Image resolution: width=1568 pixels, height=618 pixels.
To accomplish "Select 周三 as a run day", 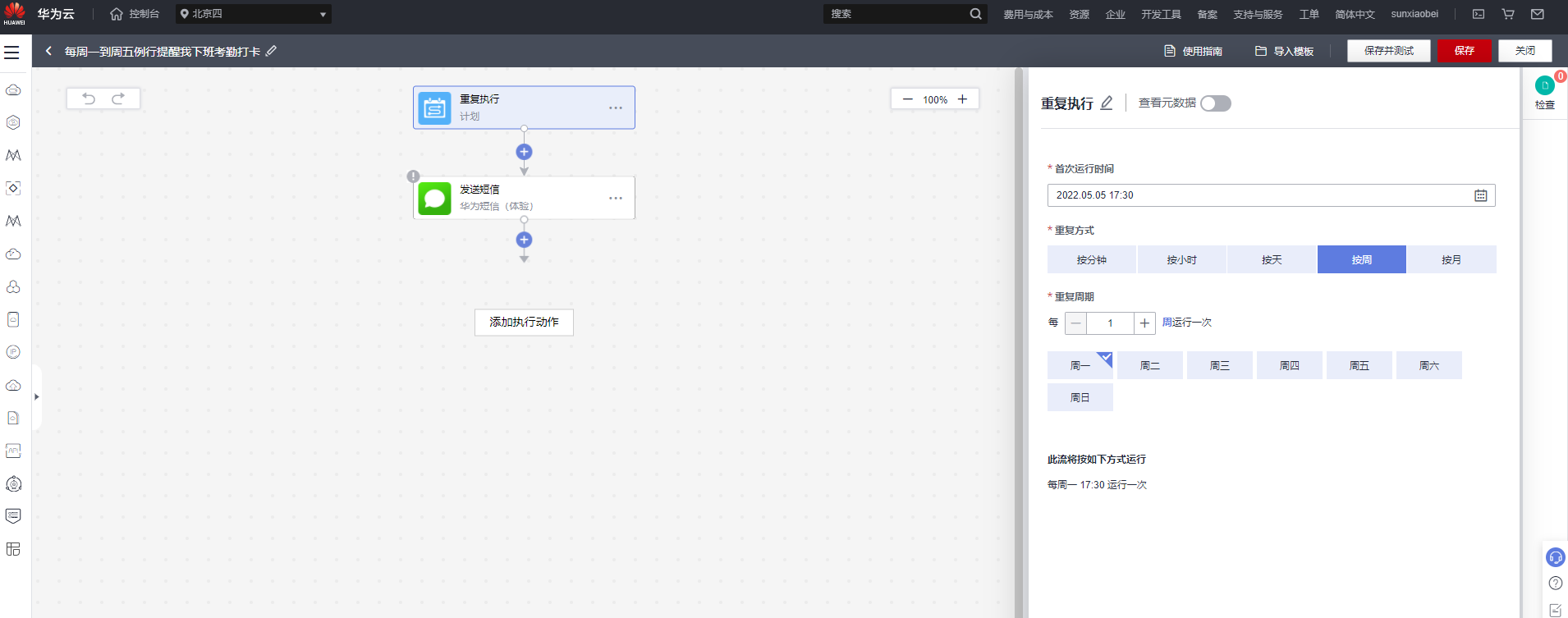I will tap(1220, 365).
